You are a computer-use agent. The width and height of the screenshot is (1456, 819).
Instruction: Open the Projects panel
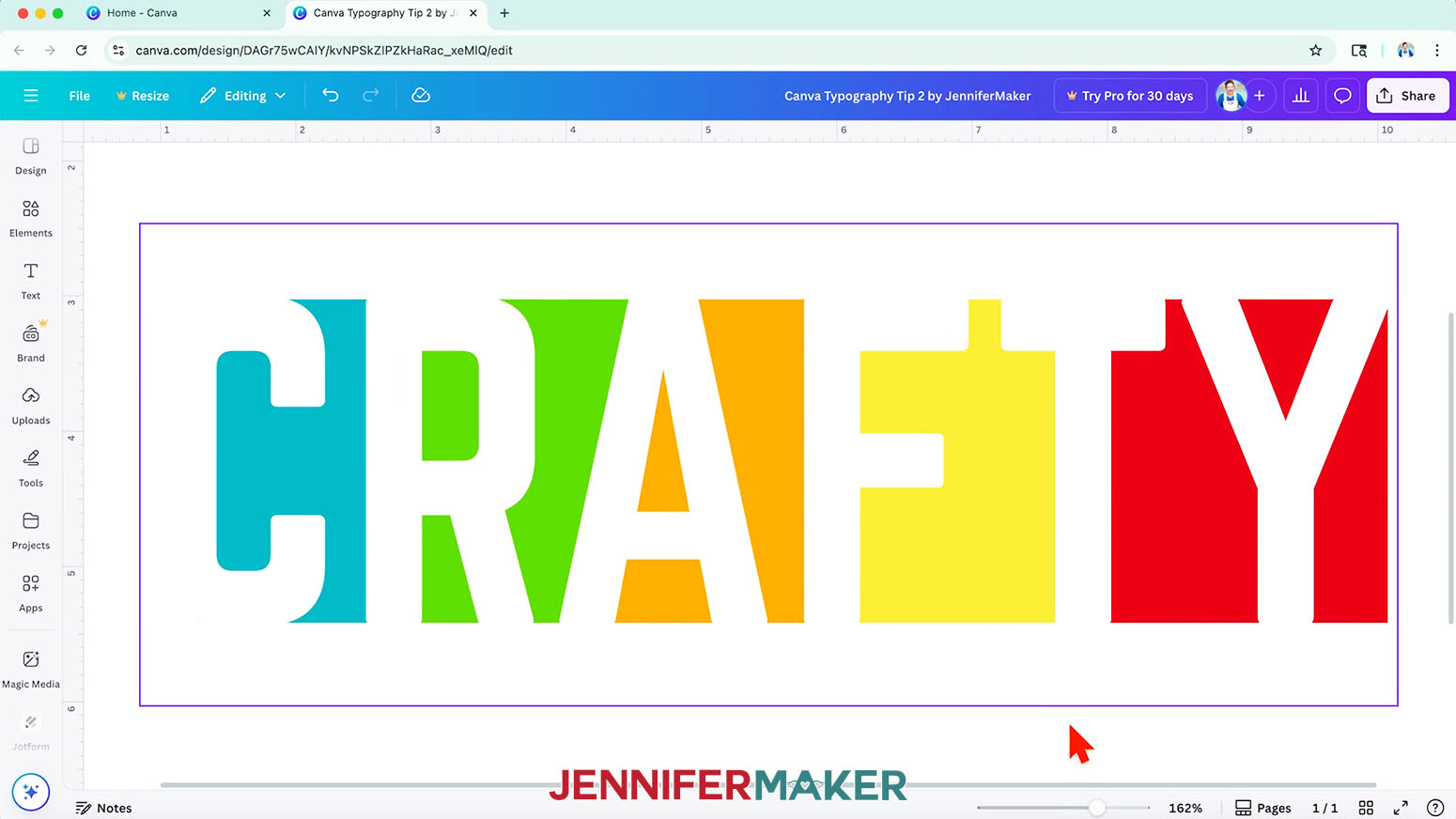pyautogui.click(x=31, y=532)
